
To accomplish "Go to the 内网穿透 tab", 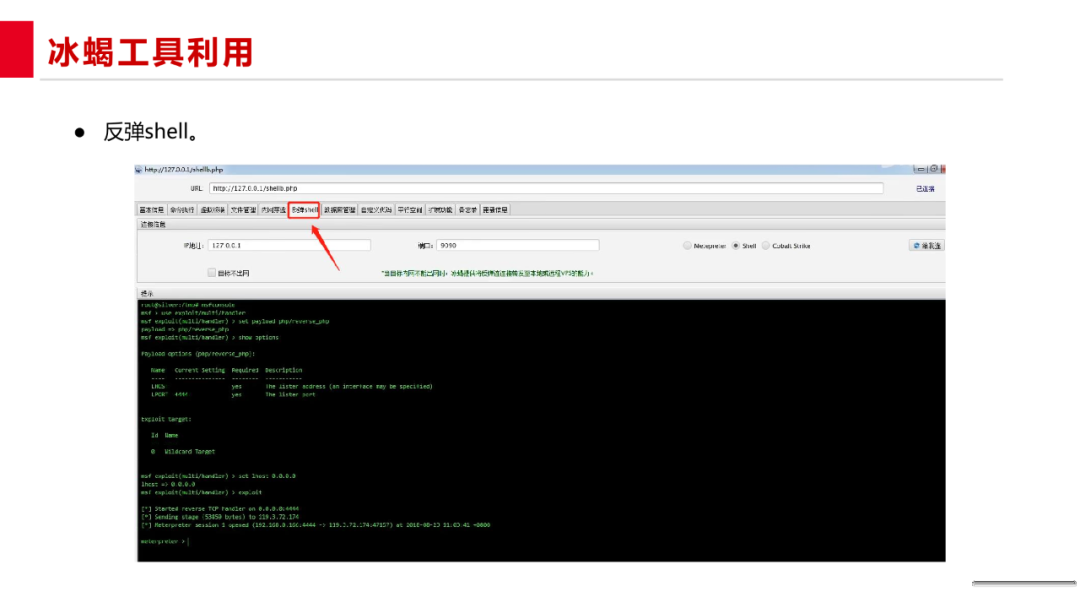I will (x=273, y=210).
